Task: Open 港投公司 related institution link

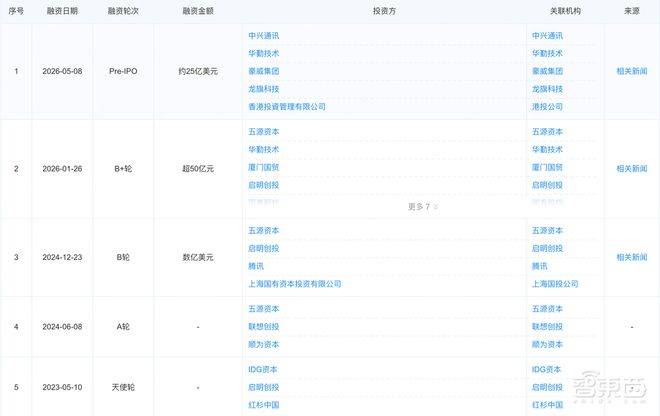Action: (547, 107)
